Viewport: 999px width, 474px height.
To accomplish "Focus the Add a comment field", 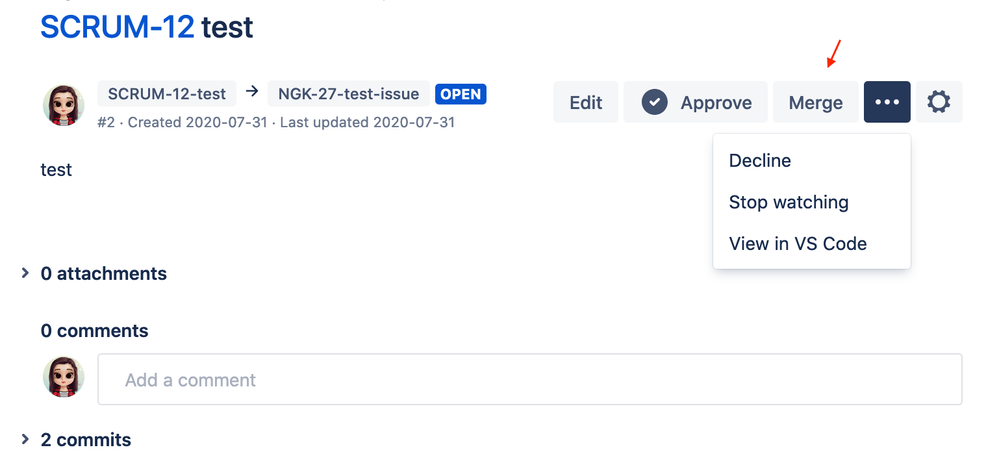I will (x=529, y=380).
